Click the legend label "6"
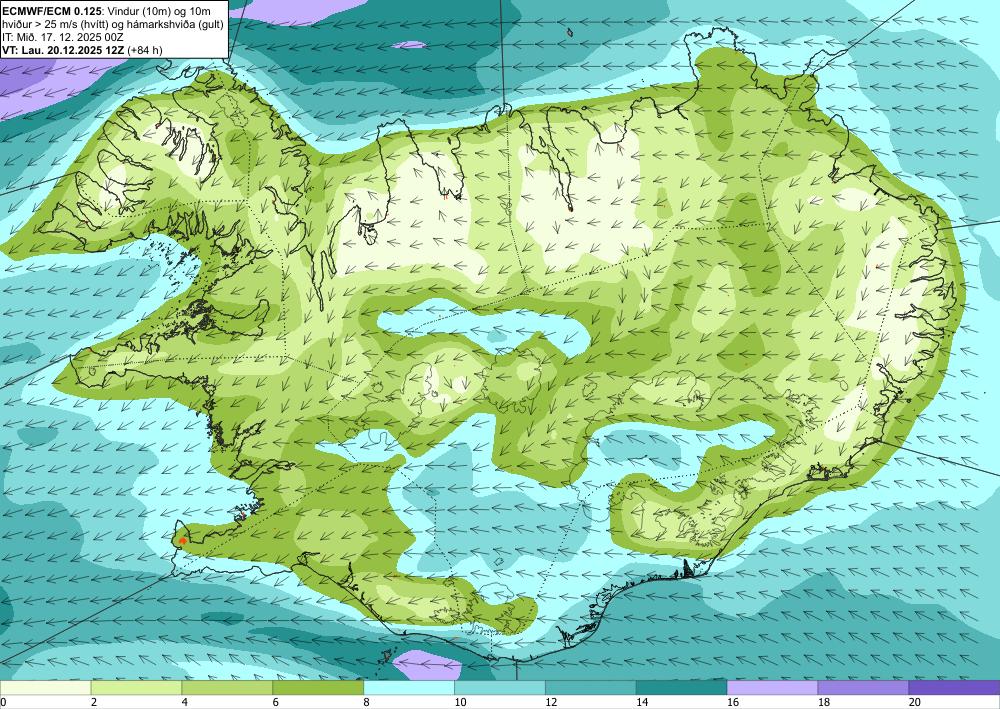 pyautogui.click(x=276, y=702)
